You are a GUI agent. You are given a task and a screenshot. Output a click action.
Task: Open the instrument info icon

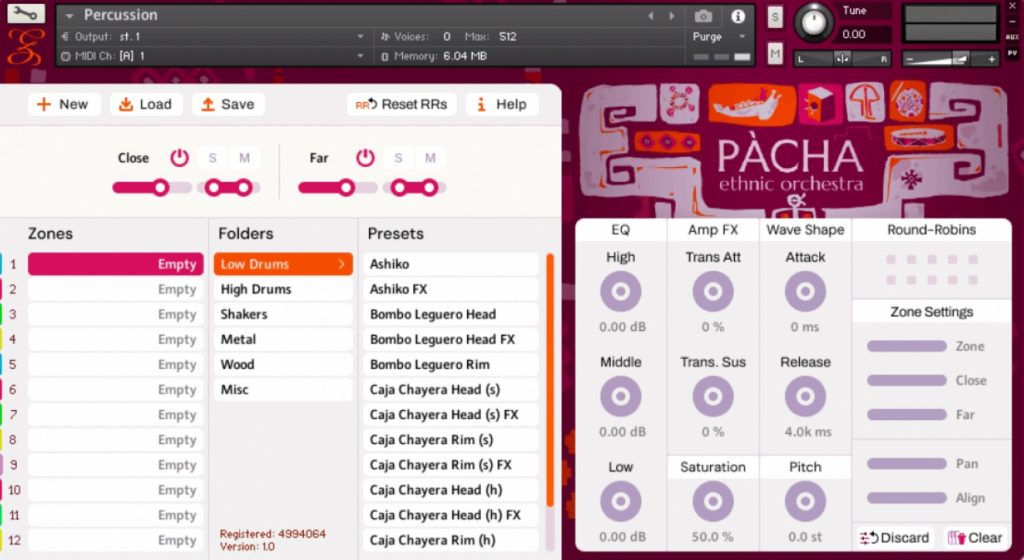click(738, 16)
